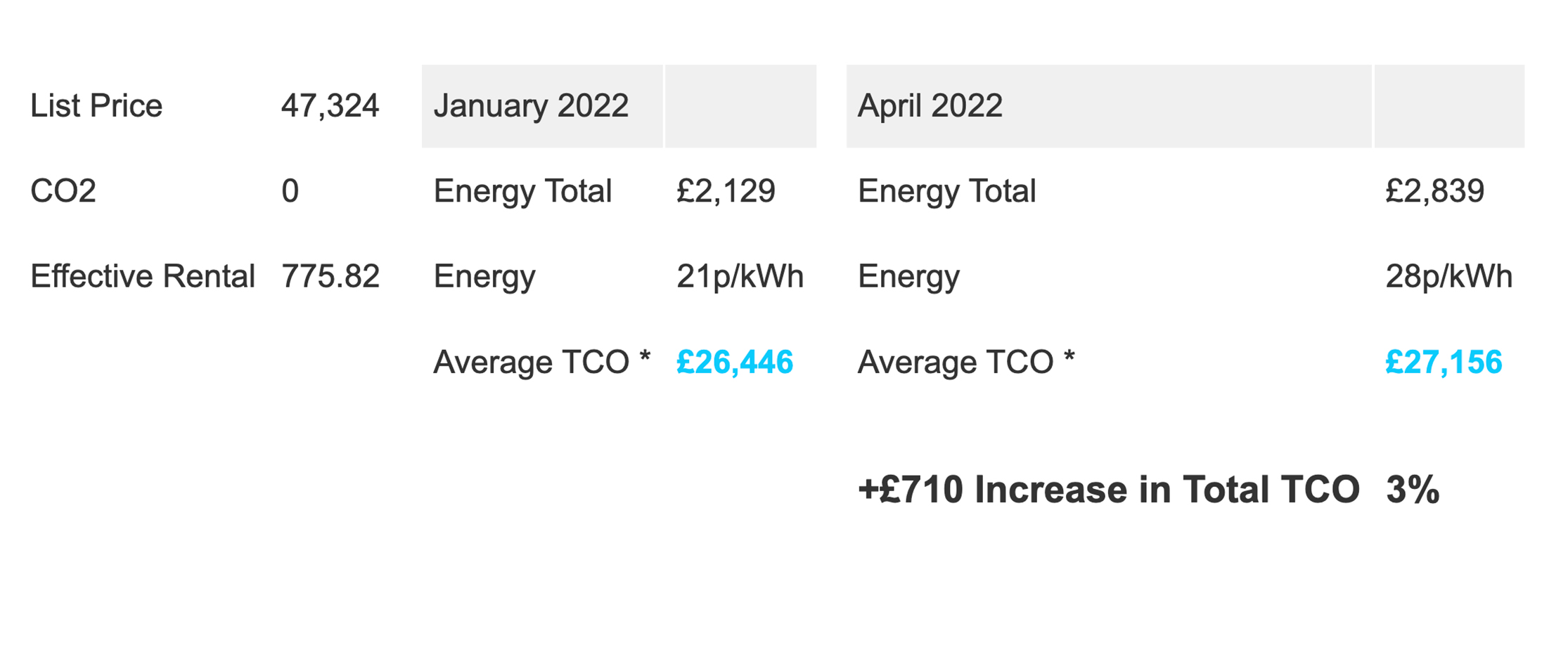Screen dimensions: 1568x645
Task: Click the CO2 label
Action: pyautogui.click(x=63, y=191)
